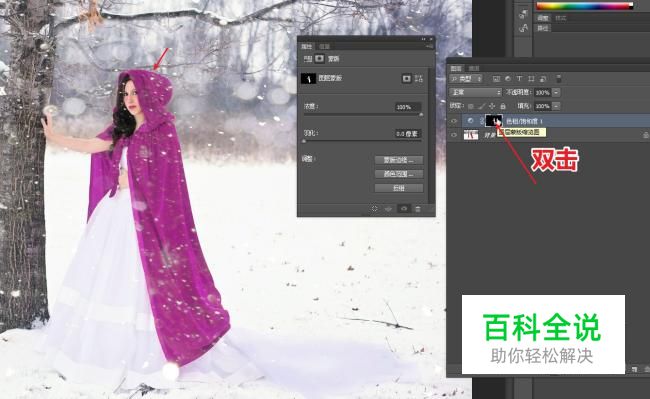Click the Hue/Saturation layer mask thumbnail

pyautogui.click(x=494, y=121)
